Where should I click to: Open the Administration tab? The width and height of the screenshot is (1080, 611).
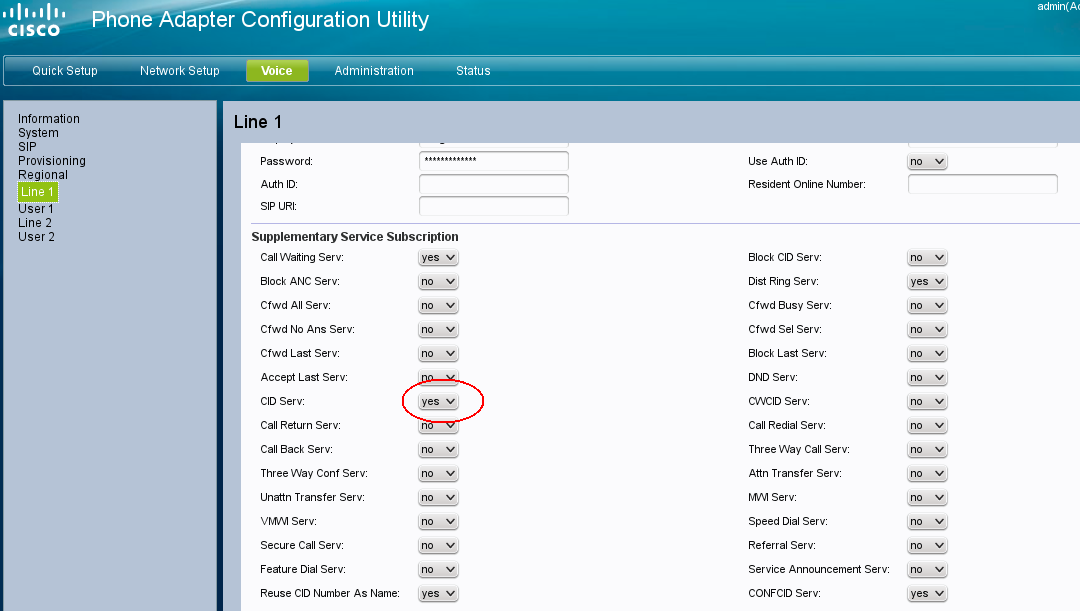[x=374, y=71]
